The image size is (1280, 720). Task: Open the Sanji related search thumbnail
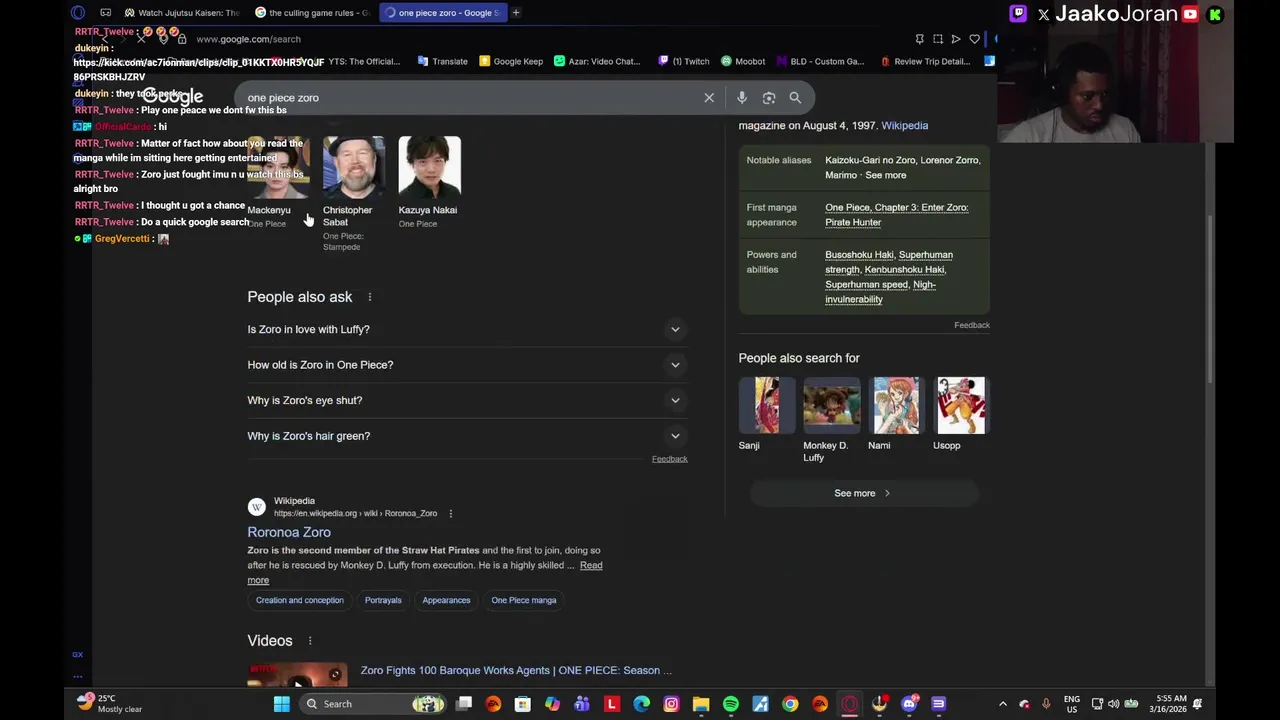[767, 405]
